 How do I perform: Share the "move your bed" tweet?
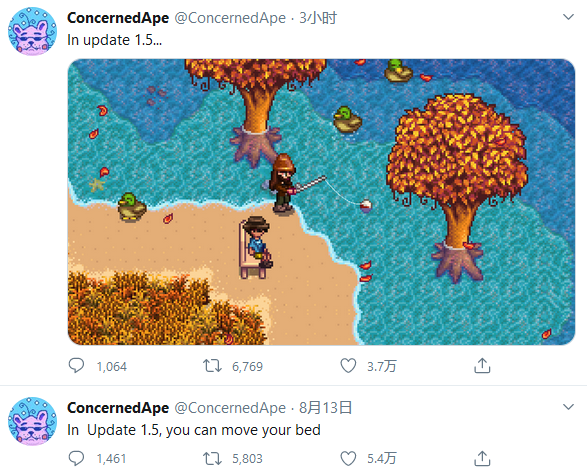(482, 458)
